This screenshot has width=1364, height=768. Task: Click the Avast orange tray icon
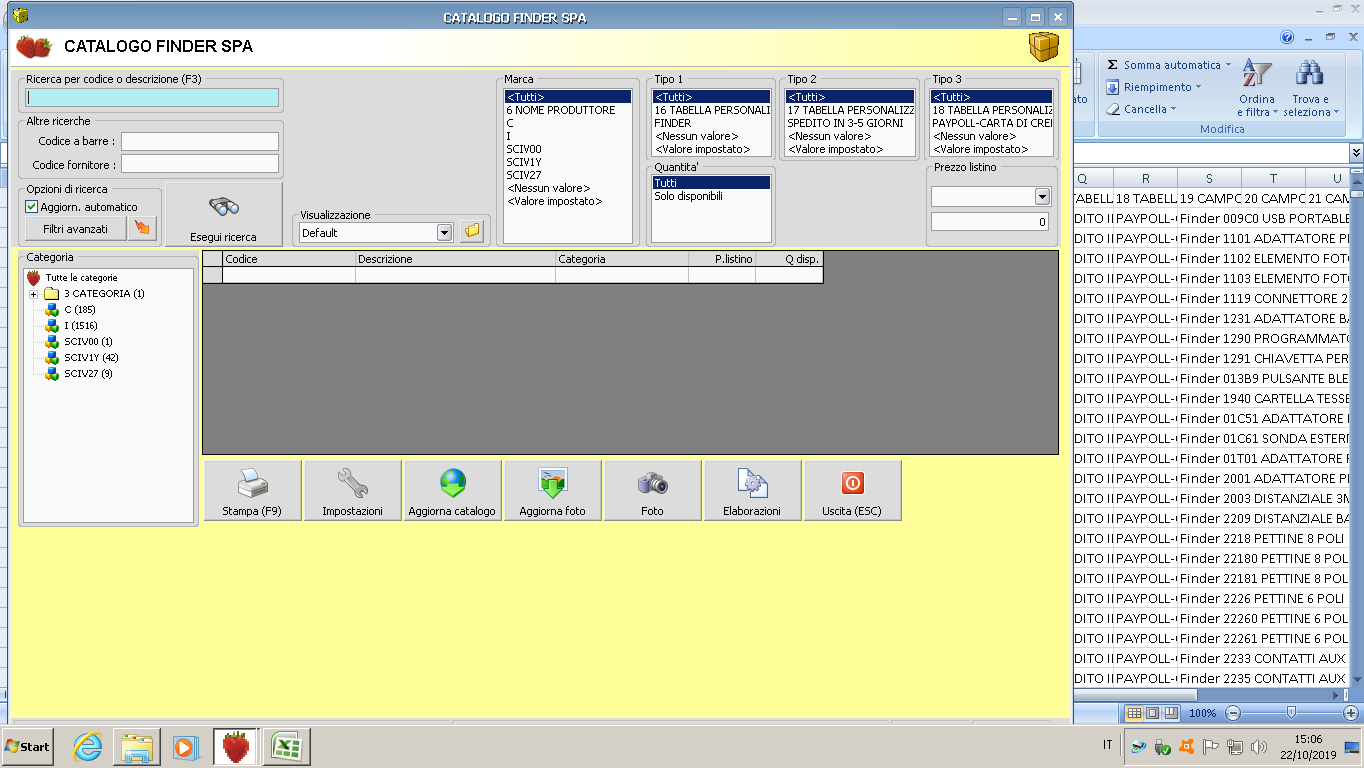click(x=1186, y=746)
